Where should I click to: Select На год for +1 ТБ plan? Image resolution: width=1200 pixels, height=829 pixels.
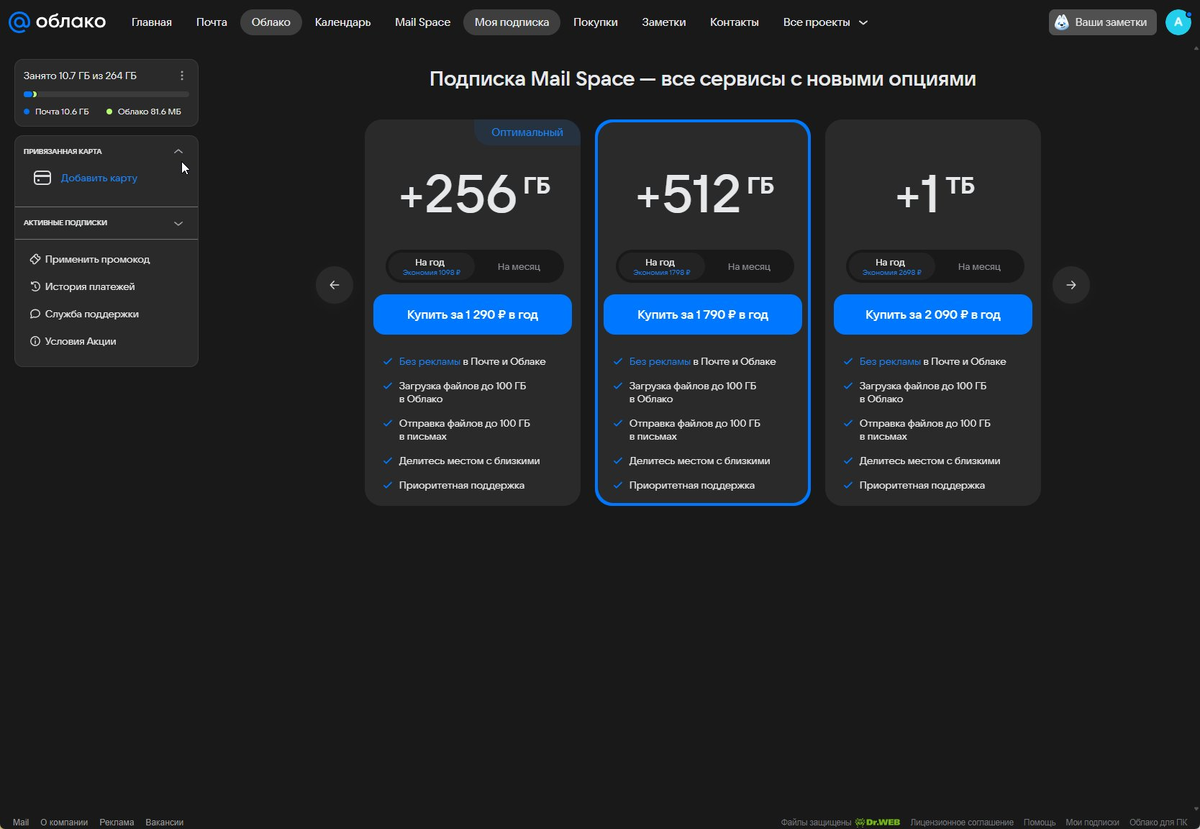890,266
